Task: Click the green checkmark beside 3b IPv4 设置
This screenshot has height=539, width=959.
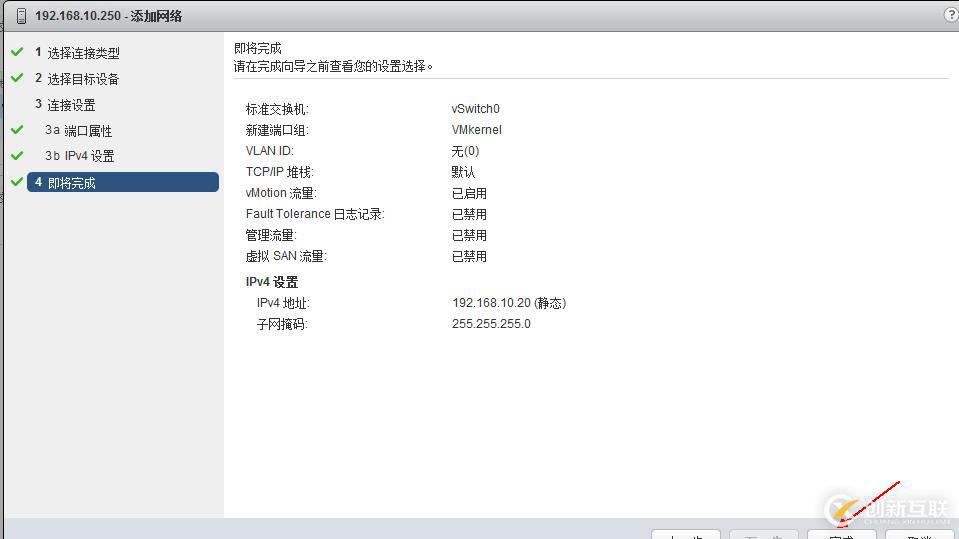Action: (17, 155)
